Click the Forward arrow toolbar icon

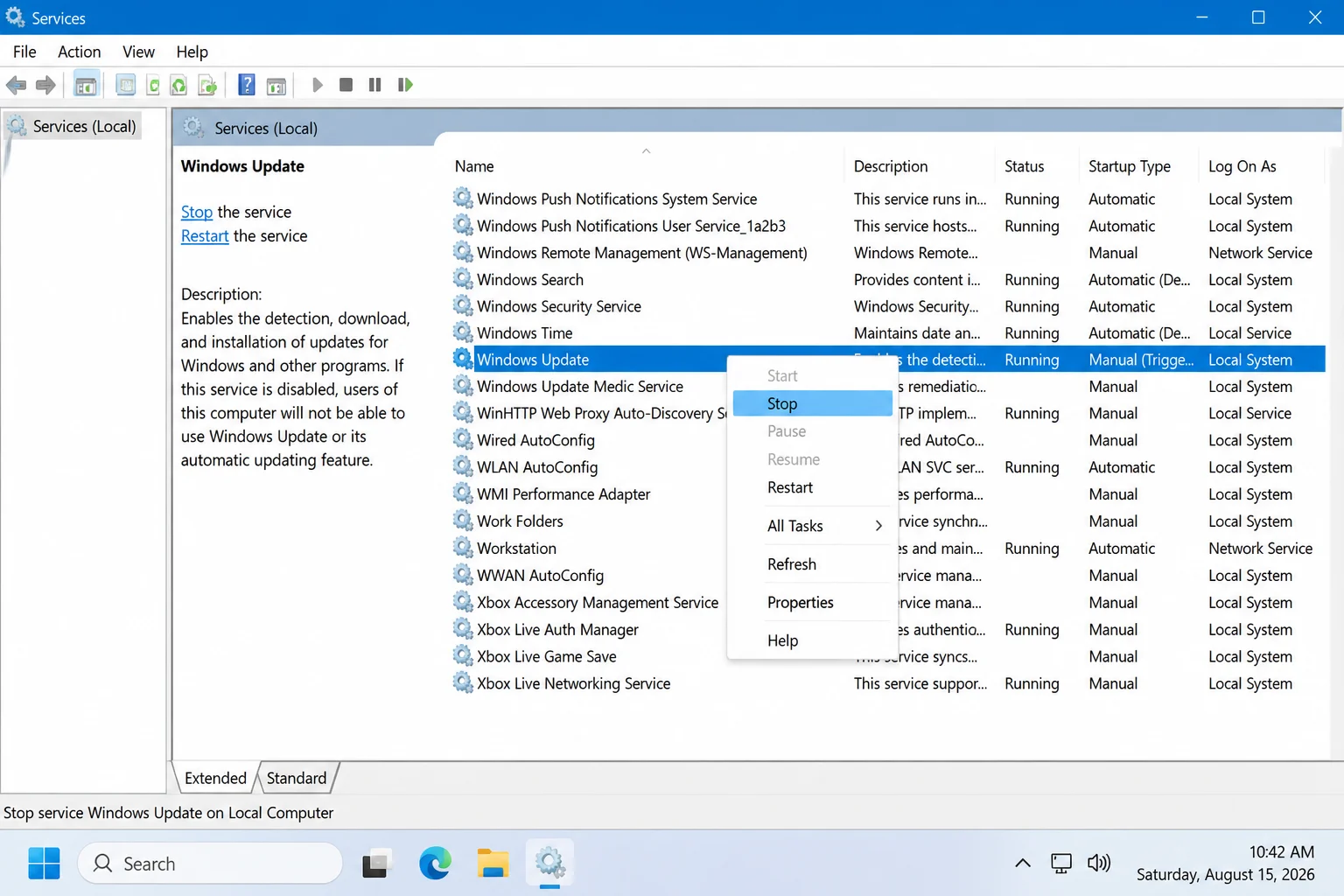click(x=45, y=85)
